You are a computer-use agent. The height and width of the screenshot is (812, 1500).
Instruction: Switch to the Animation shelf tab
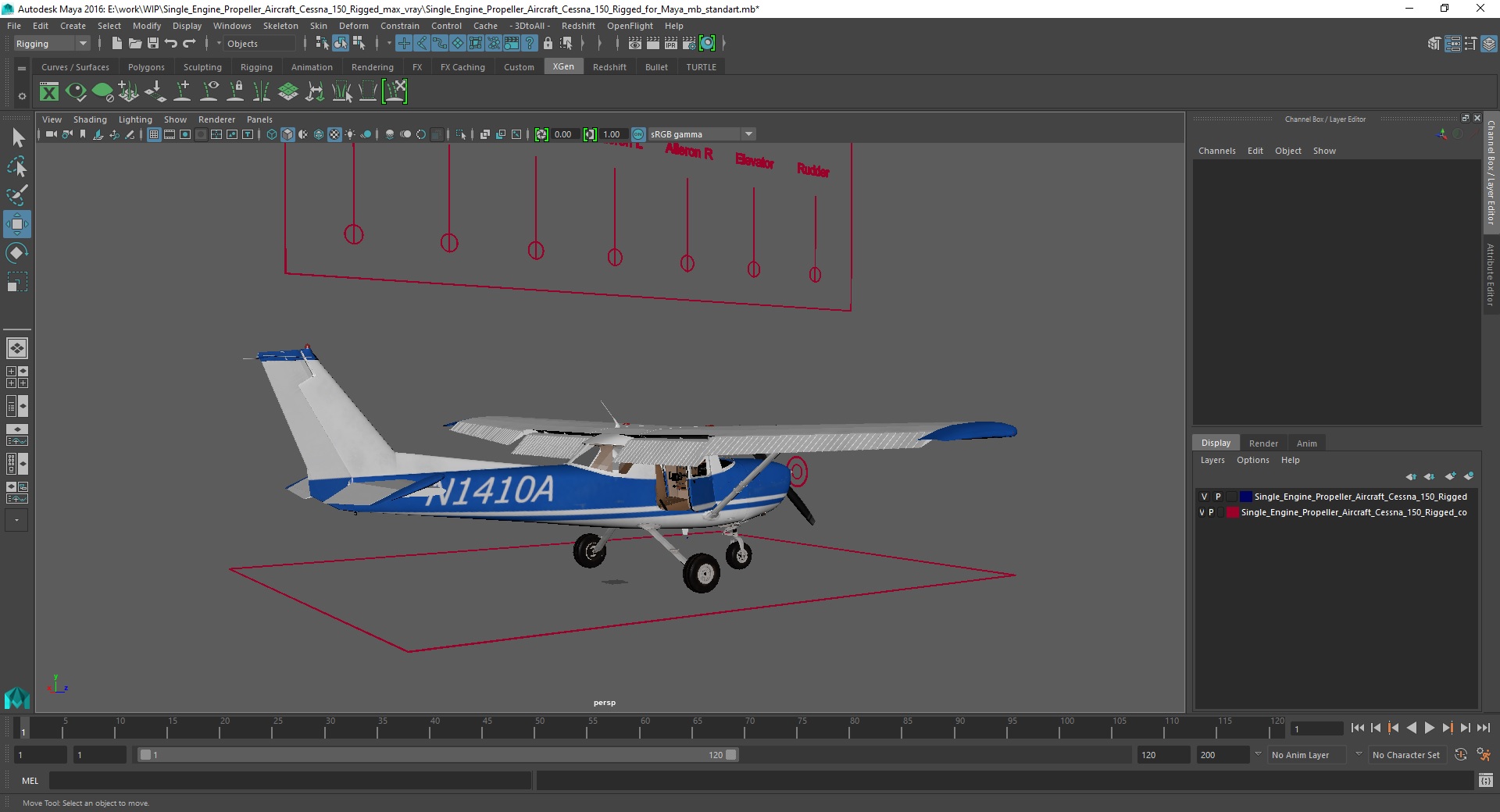coord(312,67)
